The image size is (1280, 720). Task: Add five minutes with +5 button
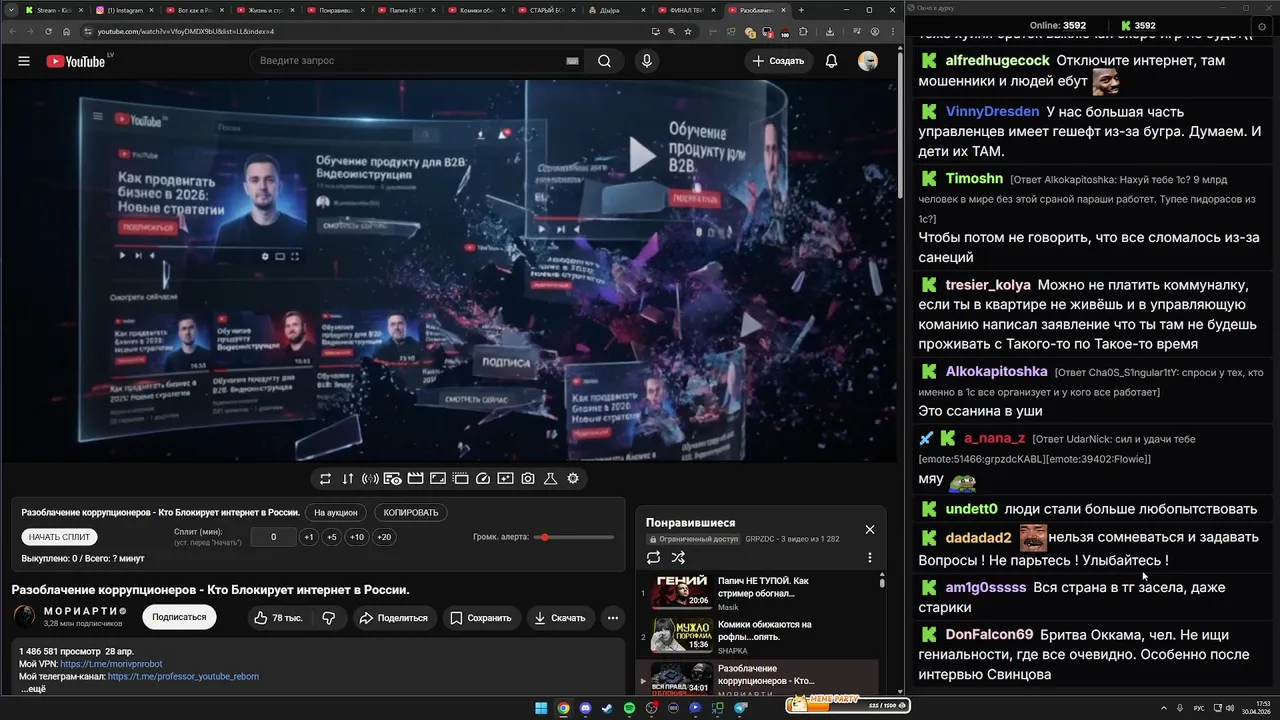click(x=332, y=537)
